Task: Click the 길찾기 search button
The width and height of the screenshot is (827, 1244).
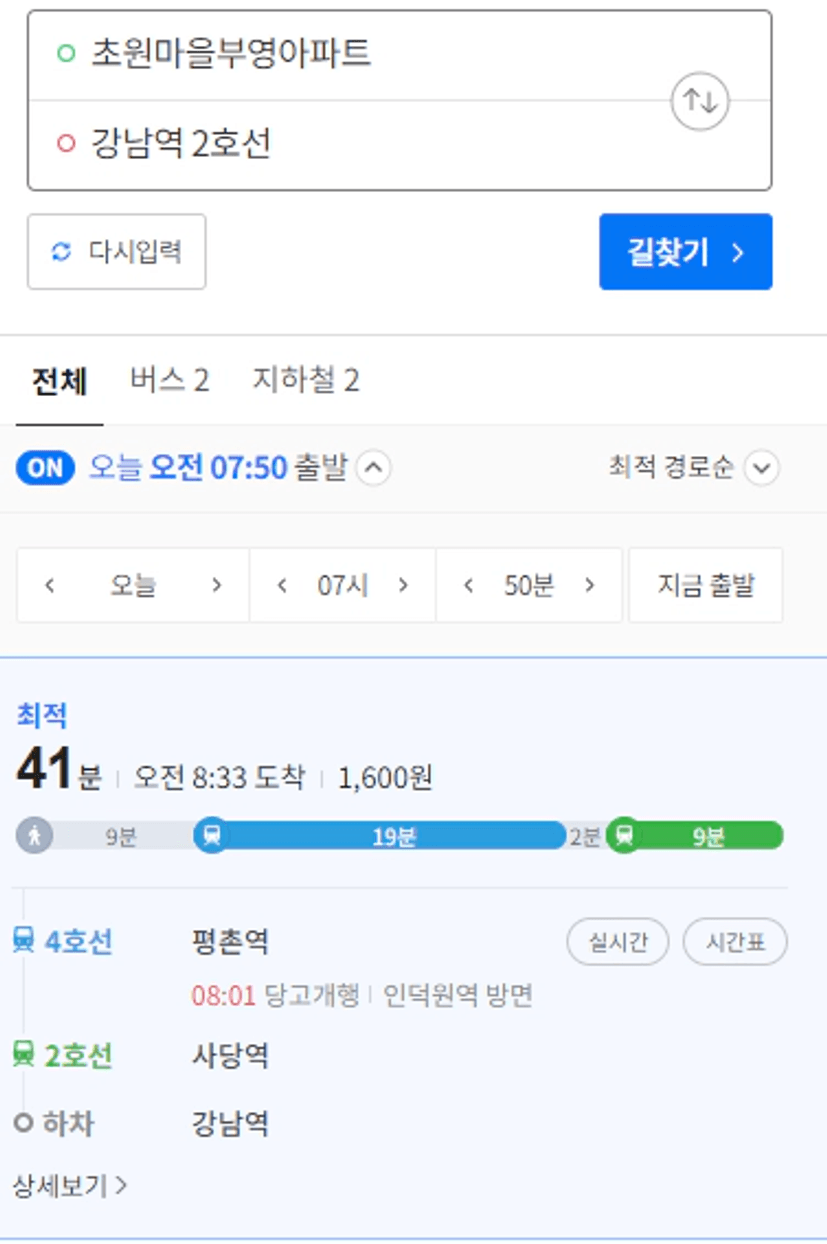Action: pos(686,252)
